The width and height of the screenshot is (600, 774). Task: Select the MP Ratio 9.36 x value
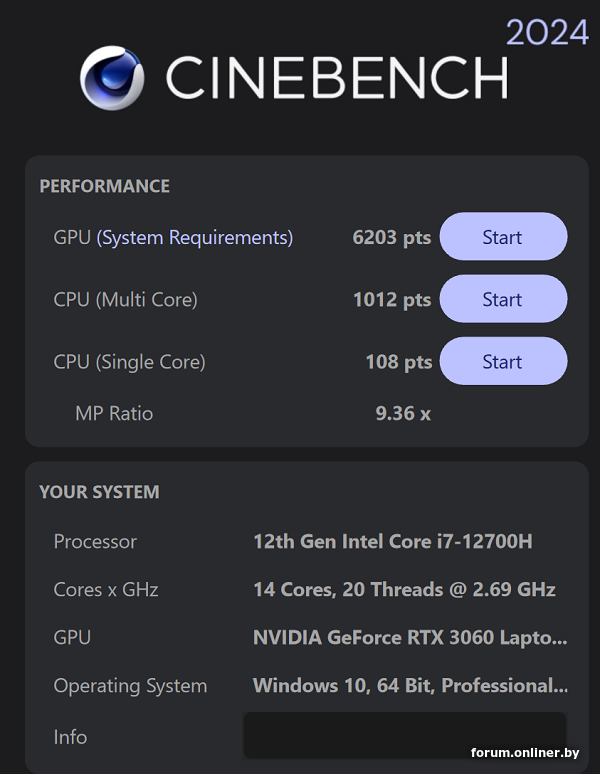(x=403, y=413)
